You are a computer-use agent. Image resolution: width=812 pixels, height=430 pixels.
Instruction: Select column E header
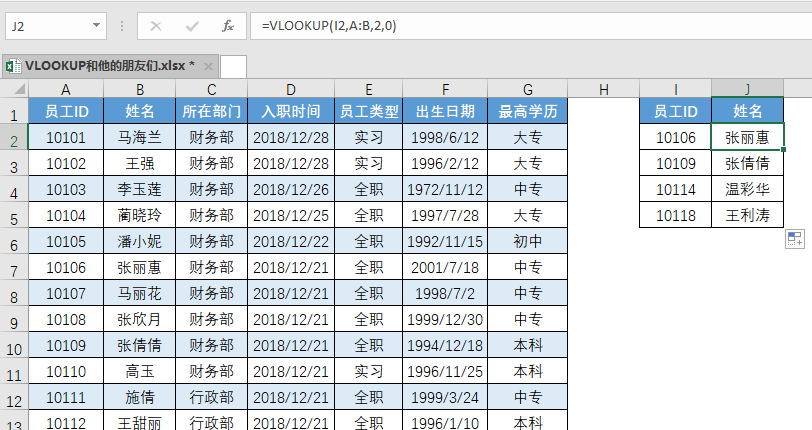pos(369,89)
